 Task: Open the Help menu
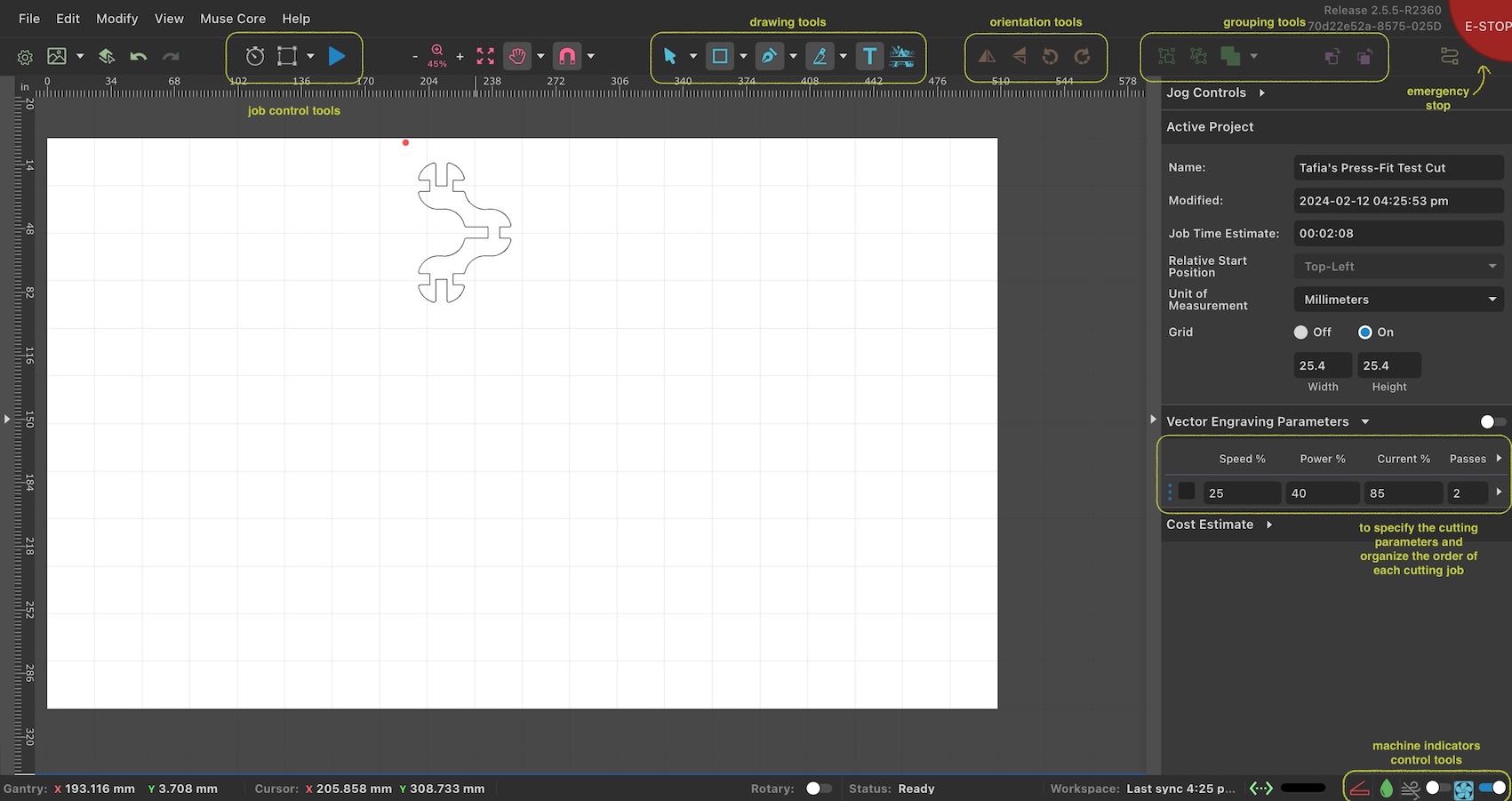point(296,19)
